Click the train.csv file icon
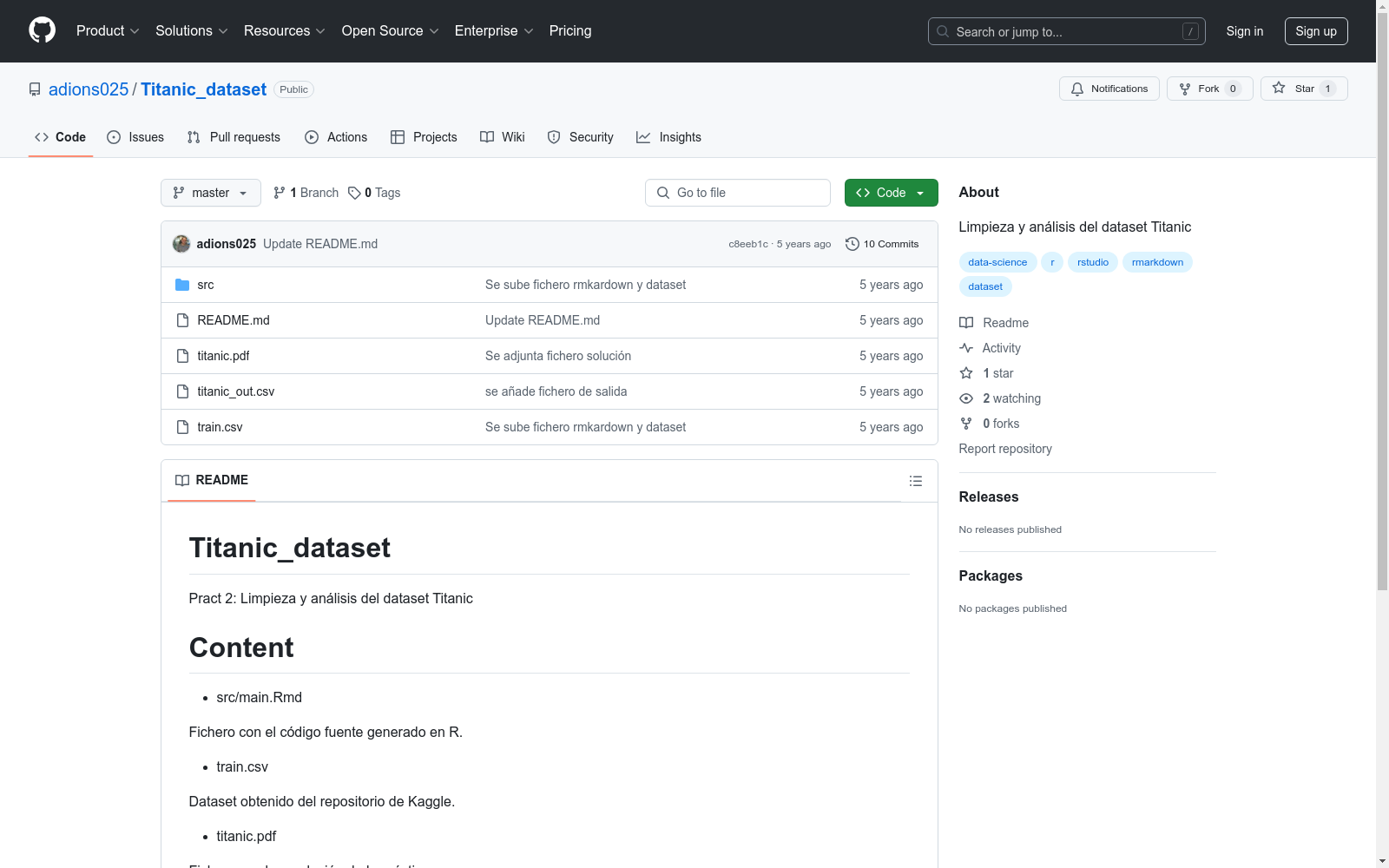This screenshot has width=1389, height=868. [182, 427]
